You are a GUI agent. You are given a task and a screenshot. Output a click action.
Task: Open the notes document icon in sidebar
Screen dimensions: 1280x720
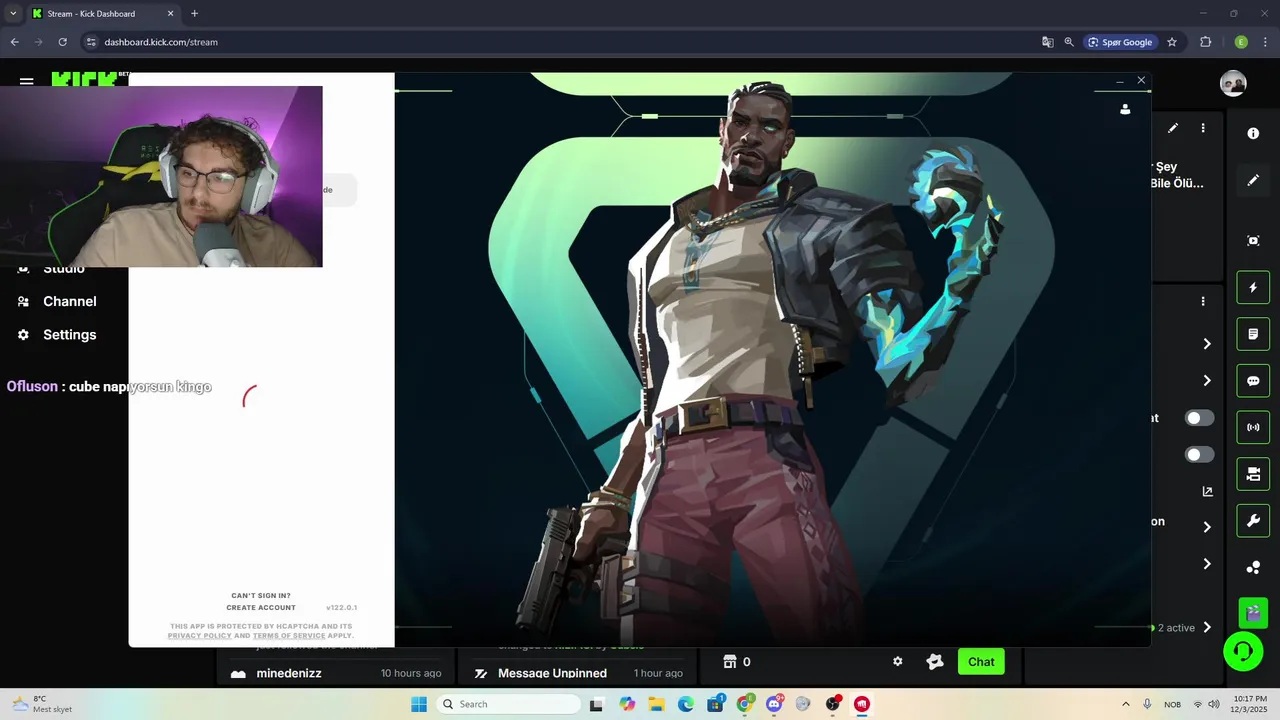pyautogui.click(x=1253, y=334)
